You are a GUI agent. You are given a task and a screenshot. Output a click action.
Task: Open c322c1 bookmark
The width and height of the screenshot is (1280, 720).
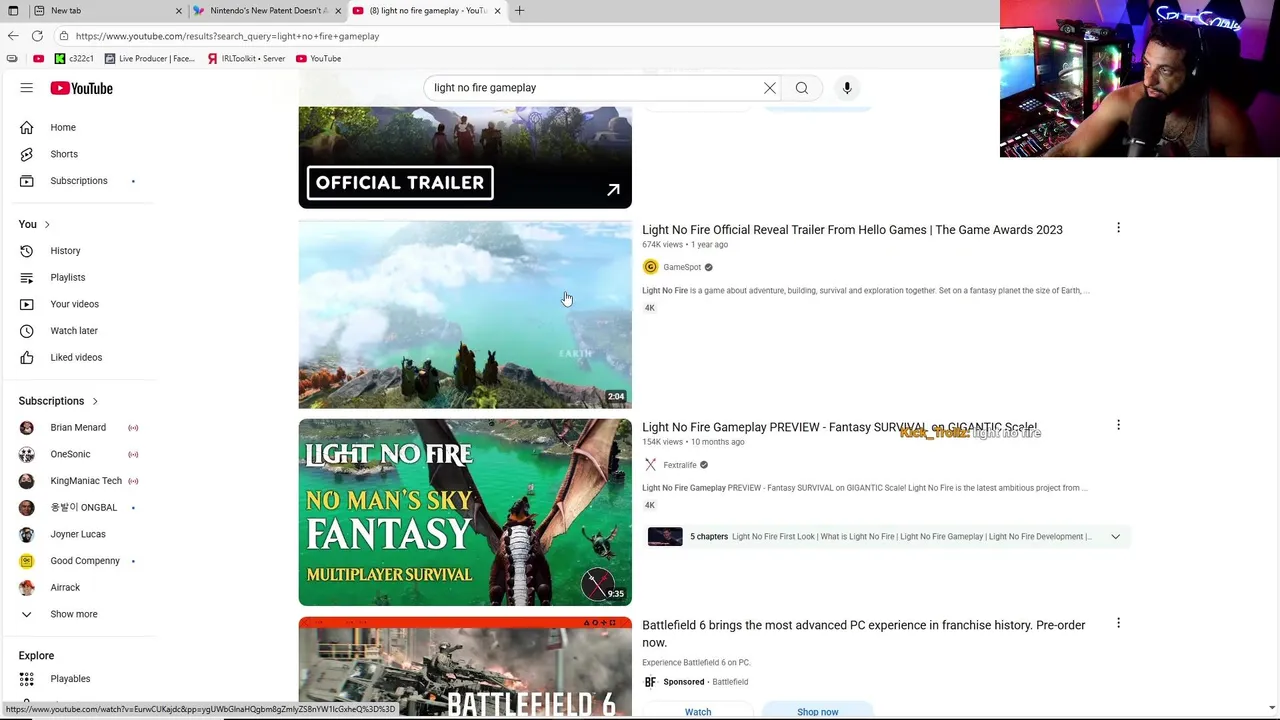(74, 59)
